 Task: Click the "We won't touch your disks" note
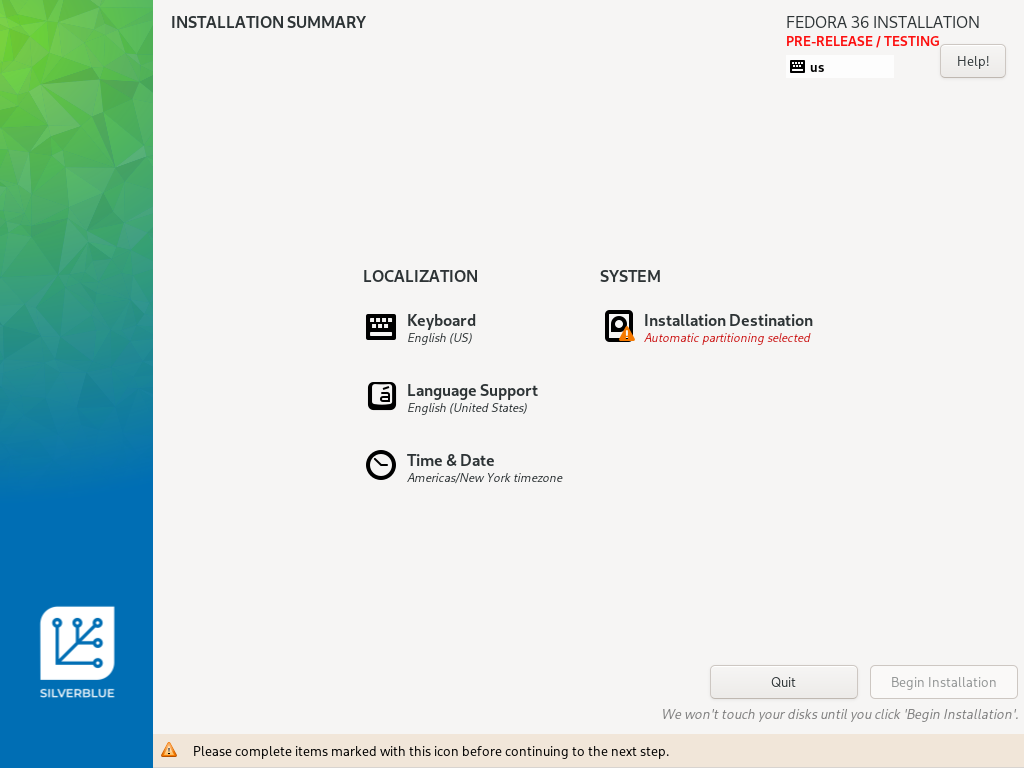840,714
